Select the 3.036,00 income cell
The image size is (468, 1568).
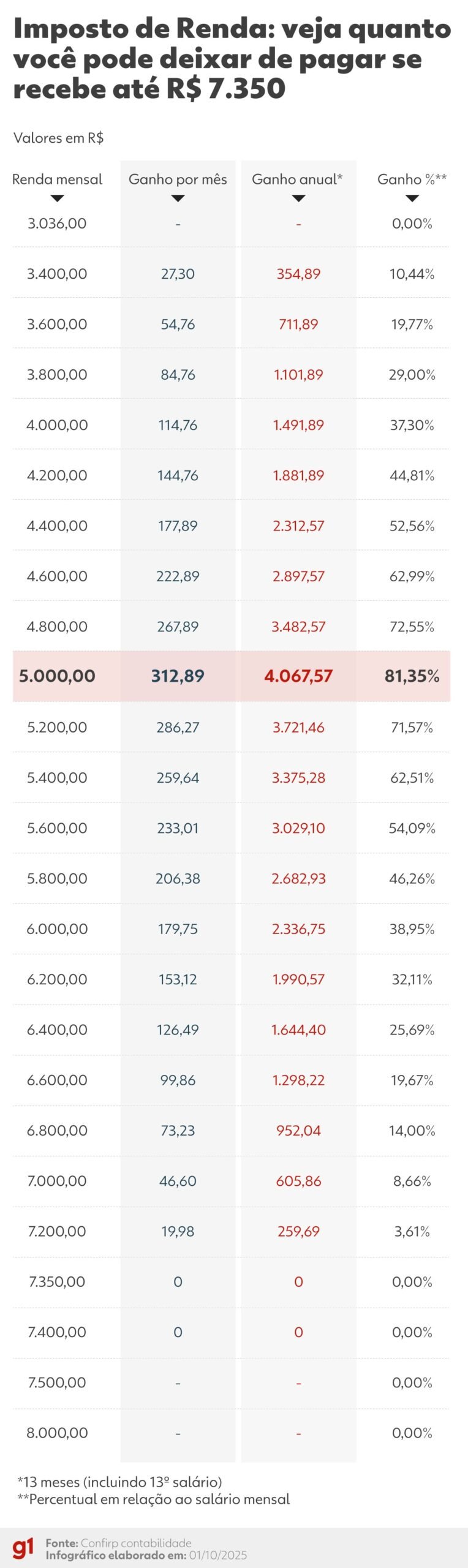click(57, 224)
